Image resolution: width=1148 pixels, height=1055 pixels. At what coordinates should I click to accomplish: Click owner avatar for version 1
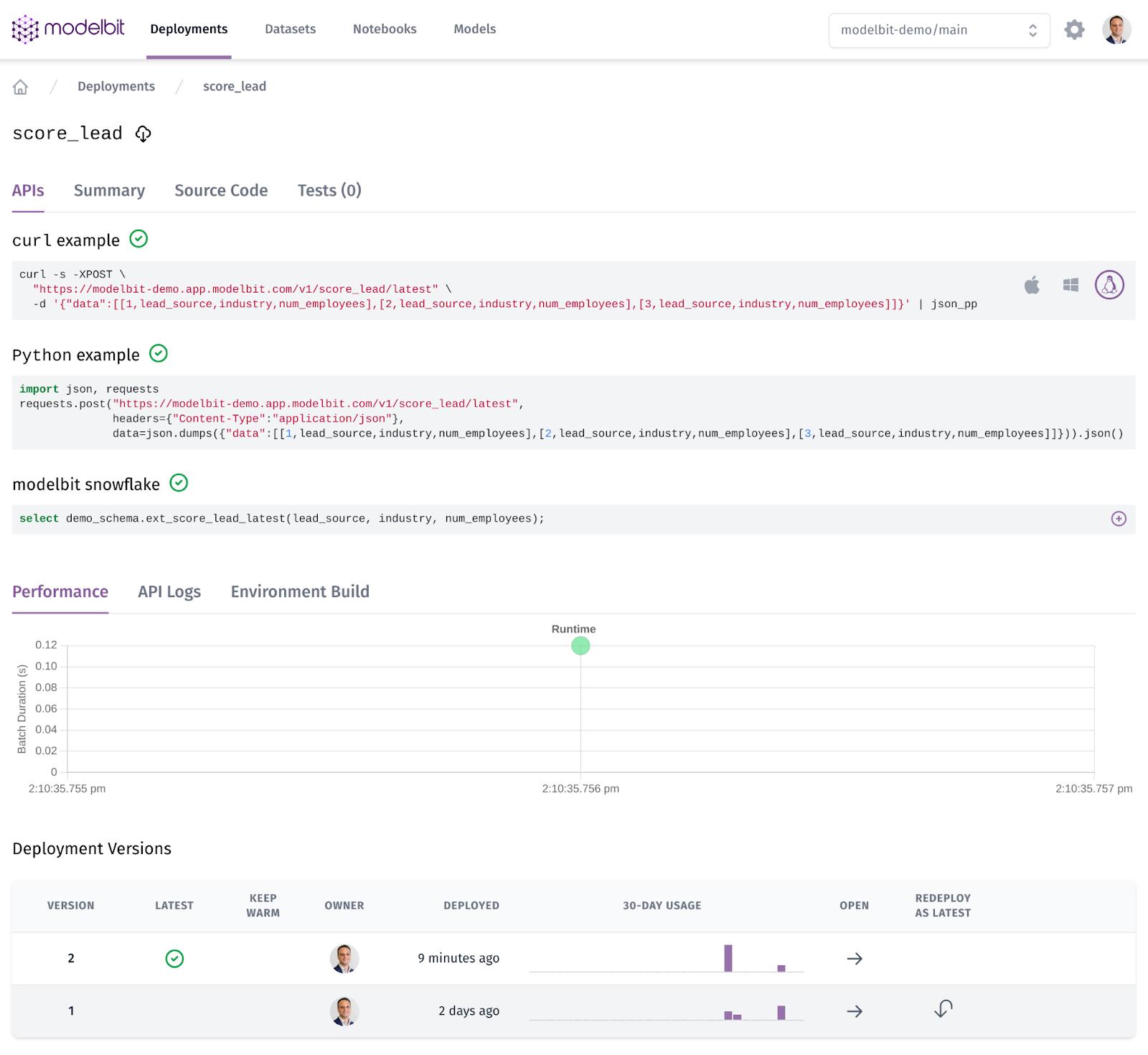pyautogui.click(x=344, y=1011)
